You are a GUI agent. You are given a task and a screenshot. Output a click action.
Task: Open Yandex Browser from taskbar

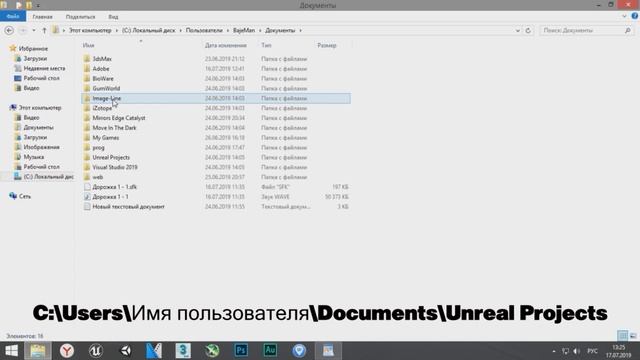(67, 351)
